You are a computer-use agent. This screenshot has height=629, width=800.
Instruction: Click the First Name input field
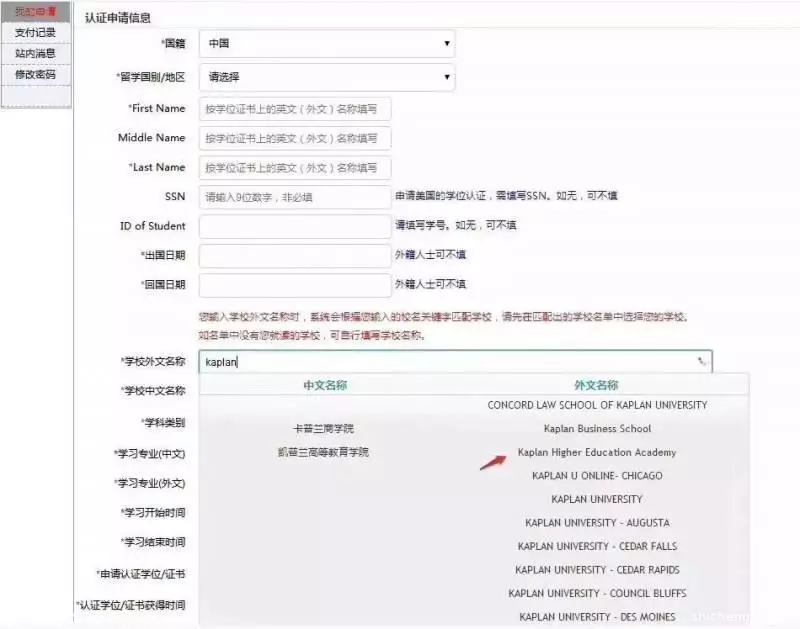295,109
